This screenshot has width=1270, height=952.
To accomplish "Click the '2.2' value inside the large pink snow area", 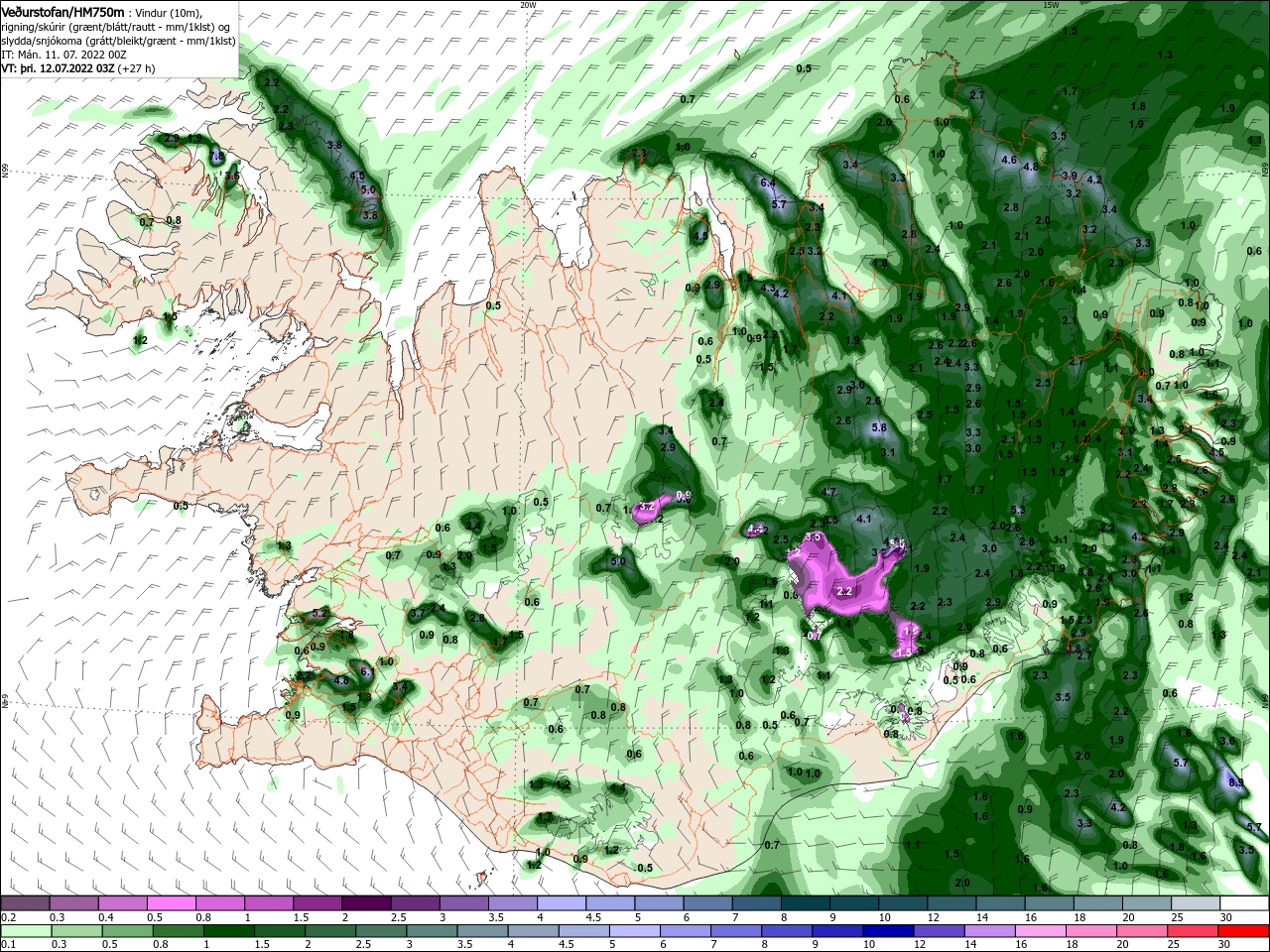I will click(844, 591).
